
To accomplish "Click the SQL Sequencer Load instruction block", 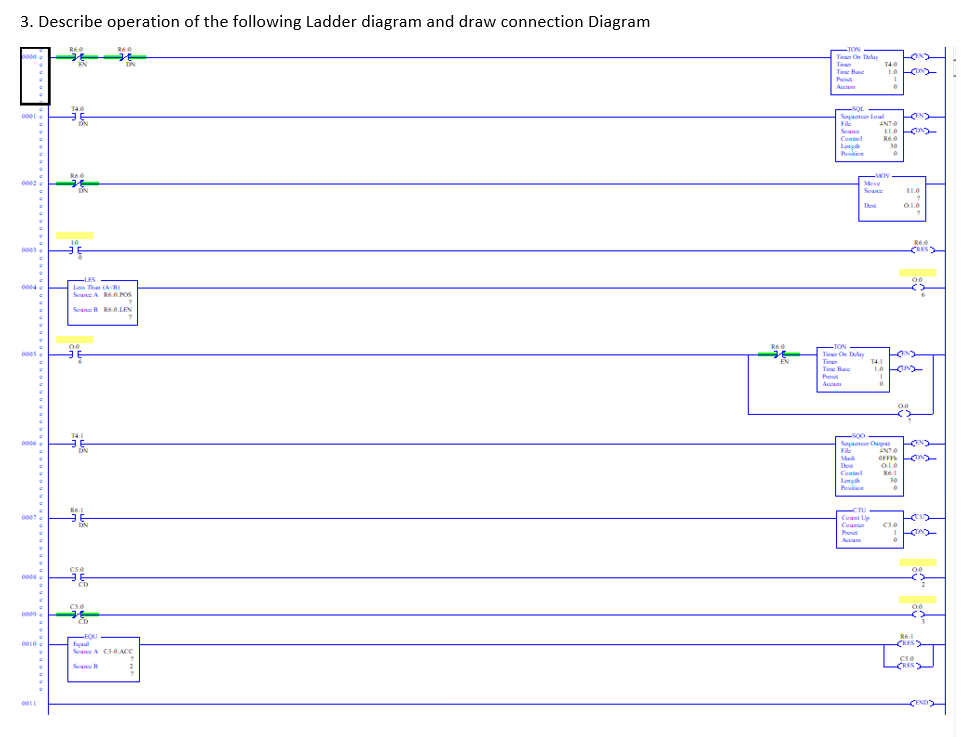I will [x=868, y=135].
